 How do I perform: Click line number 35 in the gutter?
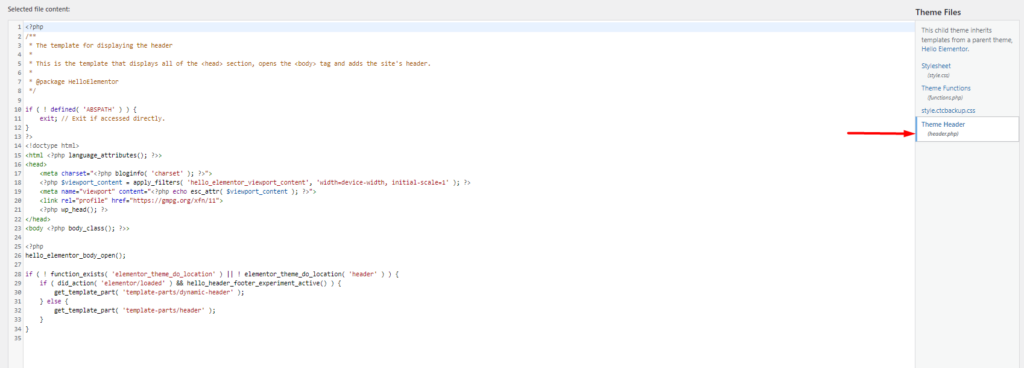(x=18, y=338)
